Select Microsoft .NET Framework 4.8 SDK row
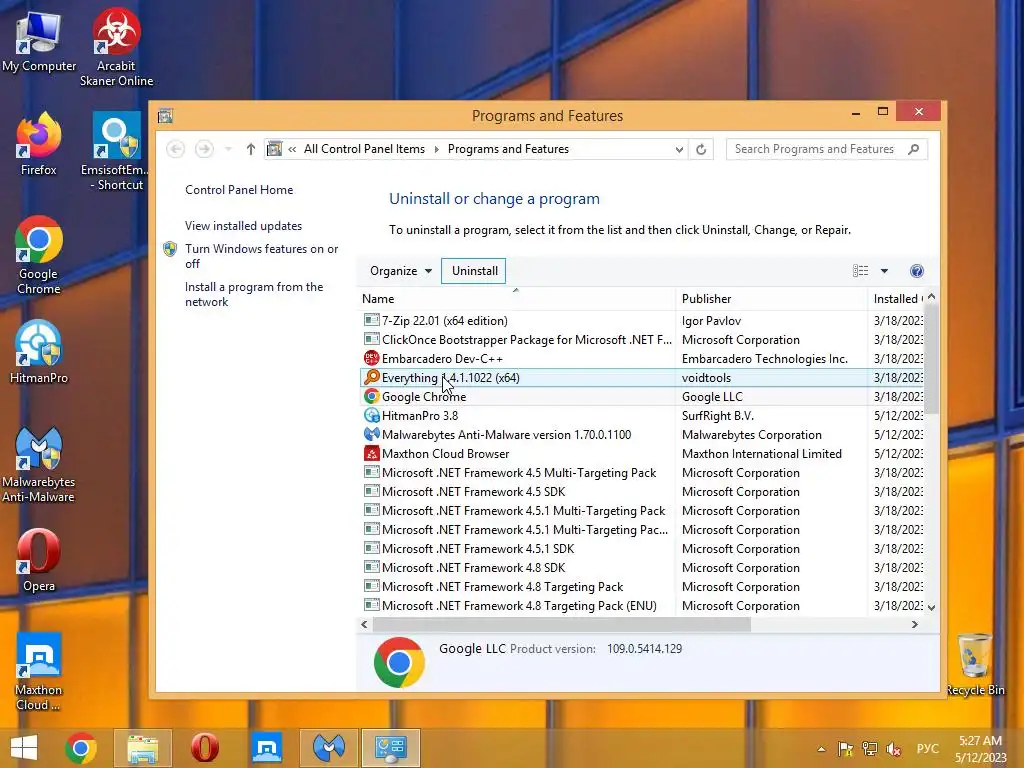 (x=641, y=568)
